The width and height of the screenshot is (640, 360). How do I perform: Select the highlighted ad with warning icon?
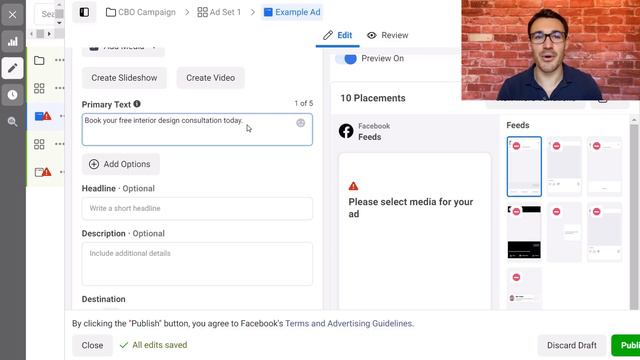[43, 116]
